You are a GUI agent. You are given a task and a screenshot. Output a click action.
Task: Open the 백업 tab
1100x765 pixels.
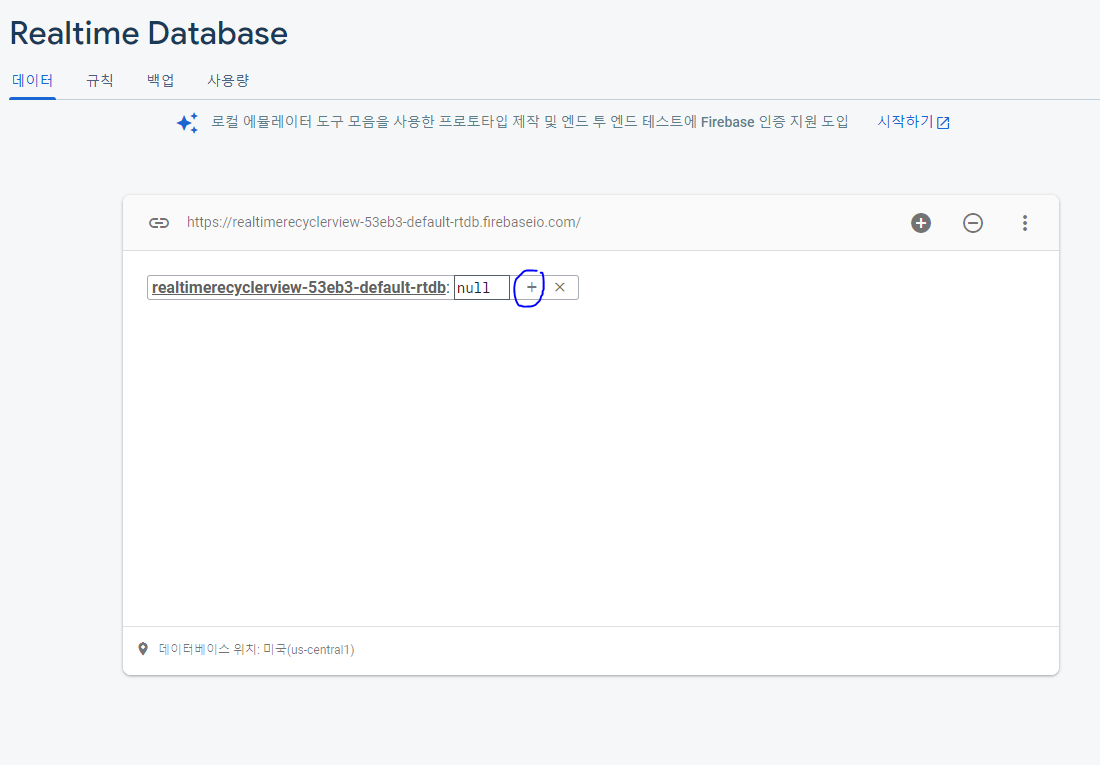161,81
